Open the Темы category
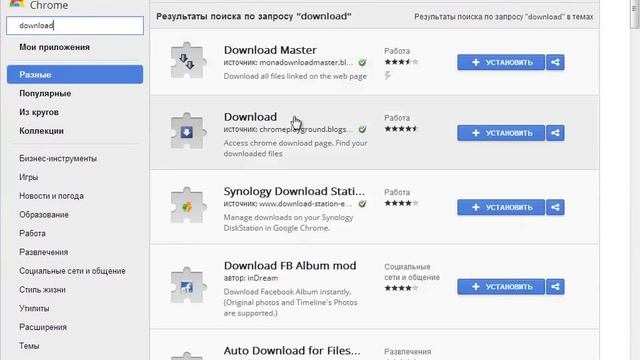Image resolution: width=640 pixels, height=360 pixels. [x=29, y=346]
